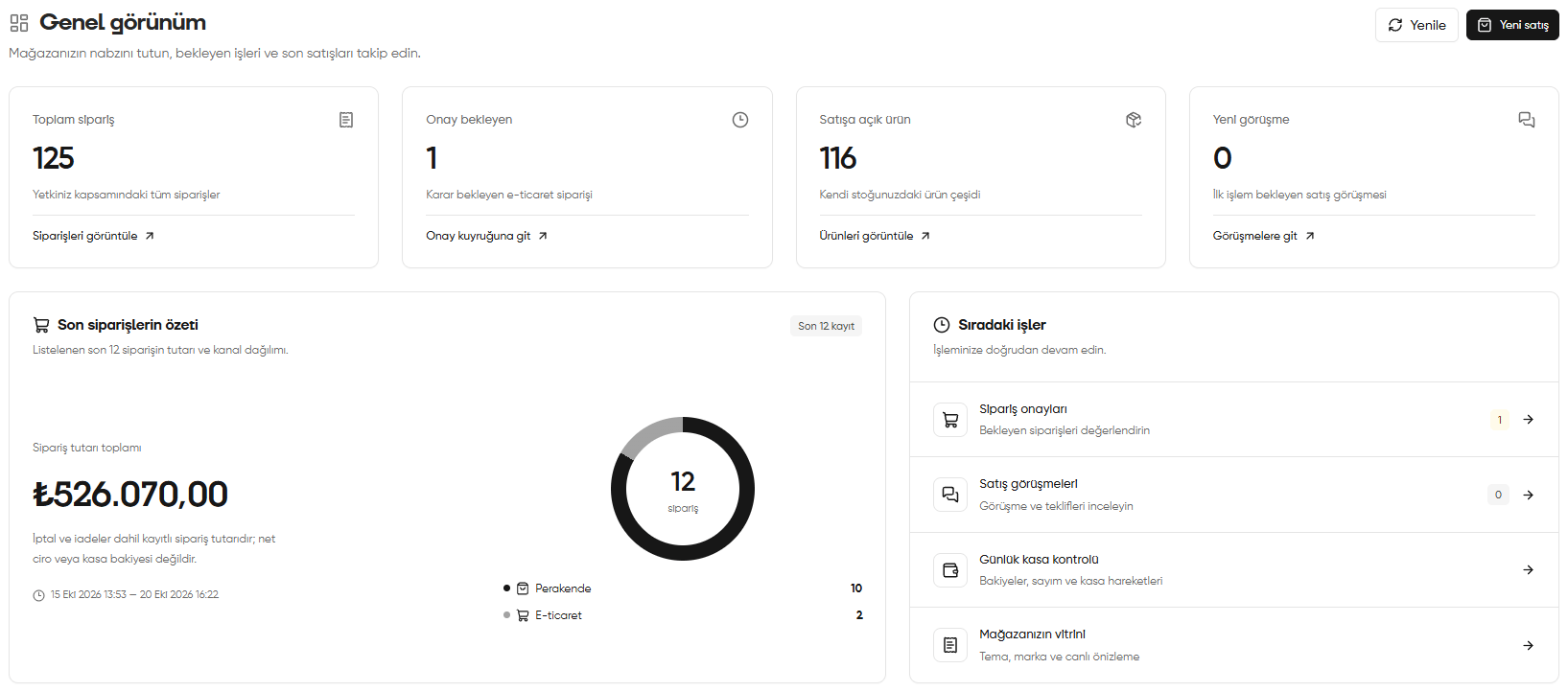Click the chat icon in the Yeni görüşme card

click(1527, 120)
